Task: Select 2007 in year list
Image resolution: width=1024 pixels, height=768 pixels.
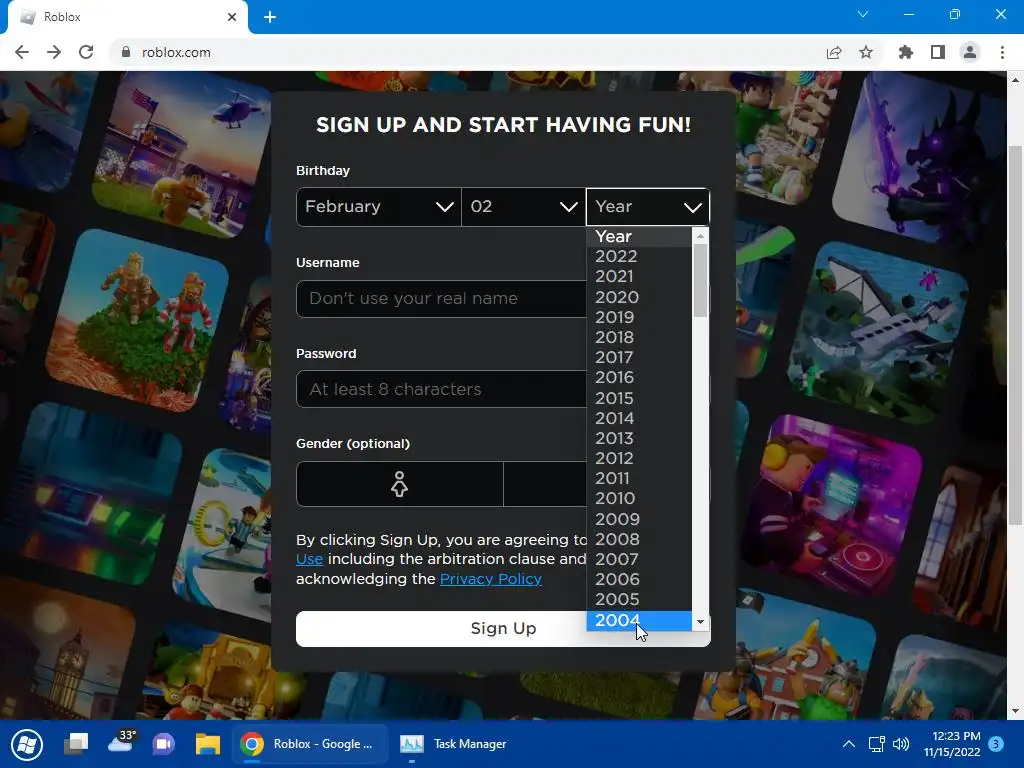Action: tap(639, 560)
